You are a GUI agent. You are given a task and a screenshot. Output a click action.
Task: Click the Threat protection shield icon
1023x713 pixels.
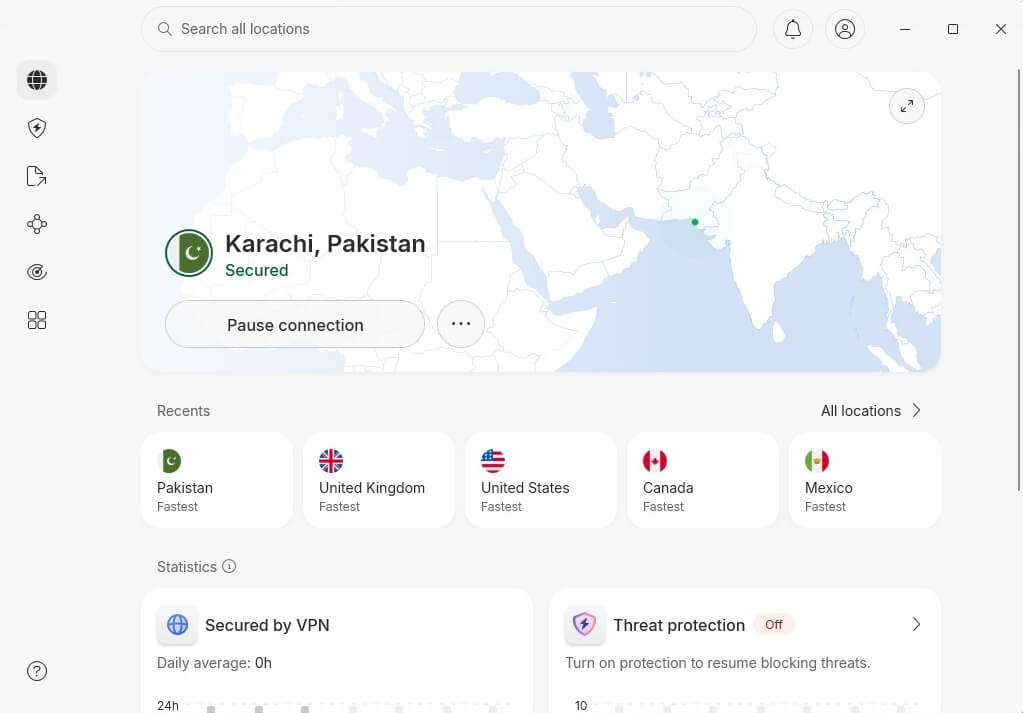point(585,625)
